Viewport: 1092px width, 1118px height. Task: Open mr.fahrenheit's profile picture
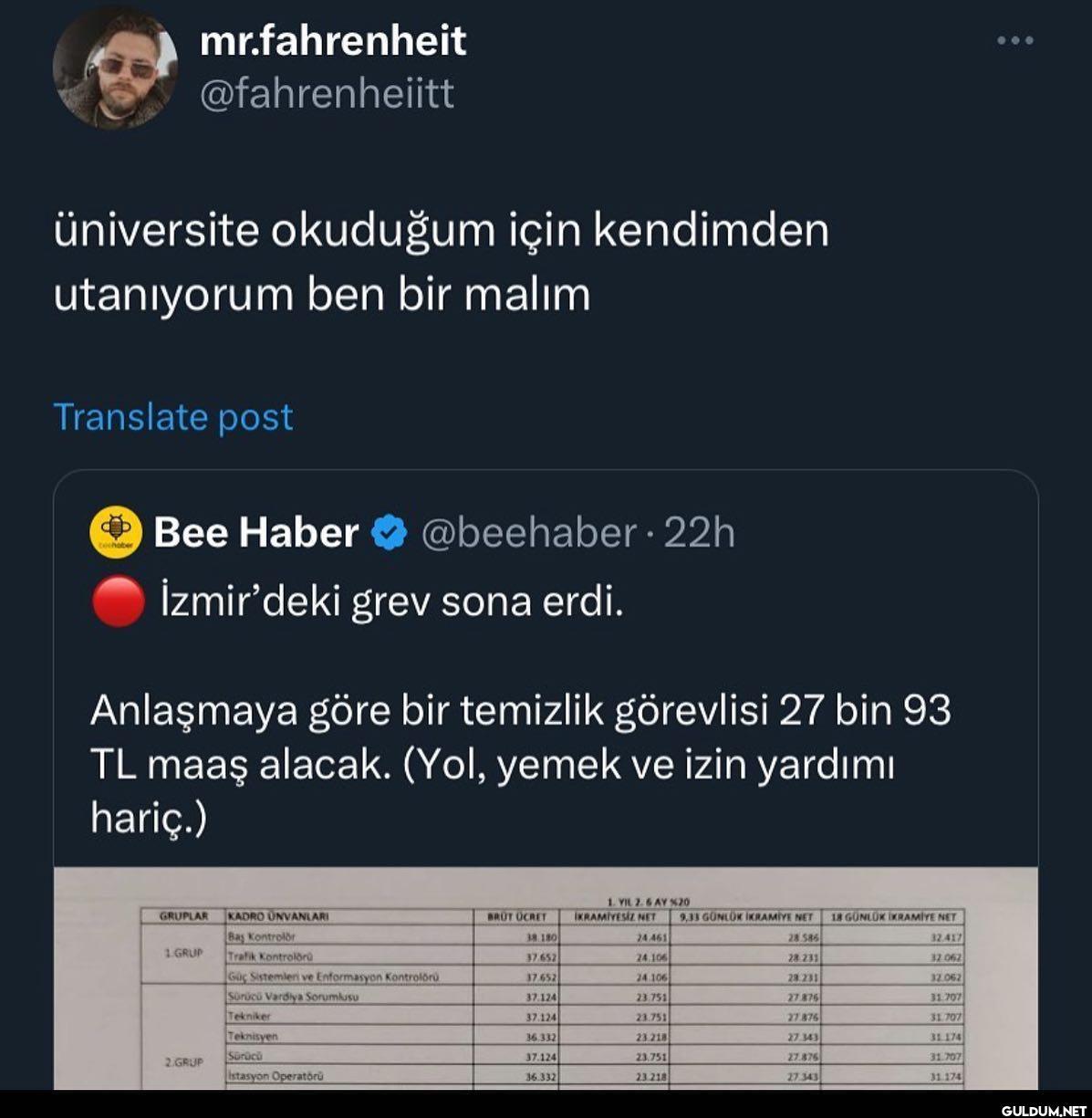pyautogui.click(x=115, y=68)
